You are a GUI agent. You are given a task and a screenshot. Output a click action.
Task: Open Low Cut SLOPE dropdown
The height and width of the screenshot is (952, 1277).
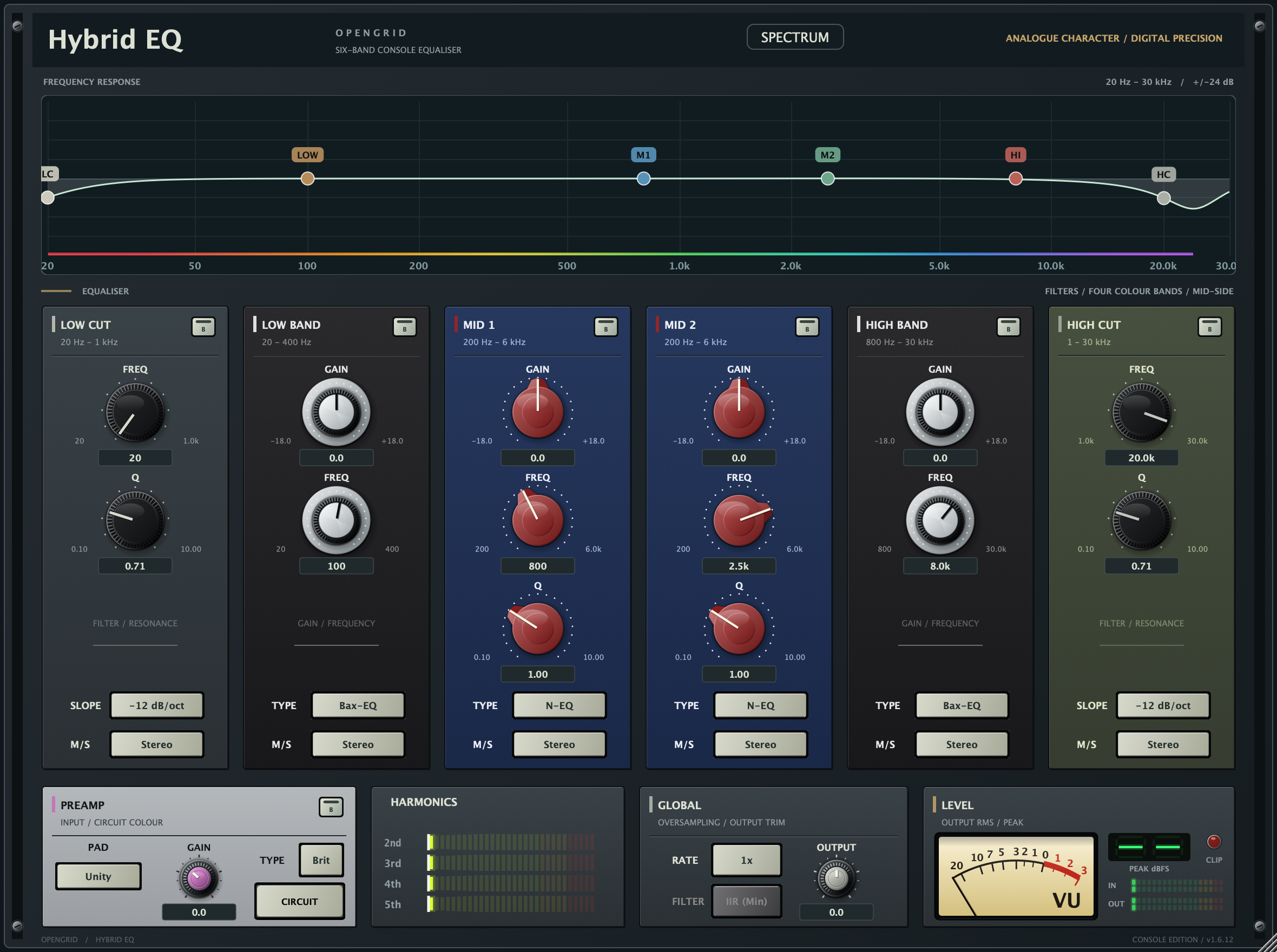[x=157, y=705]
